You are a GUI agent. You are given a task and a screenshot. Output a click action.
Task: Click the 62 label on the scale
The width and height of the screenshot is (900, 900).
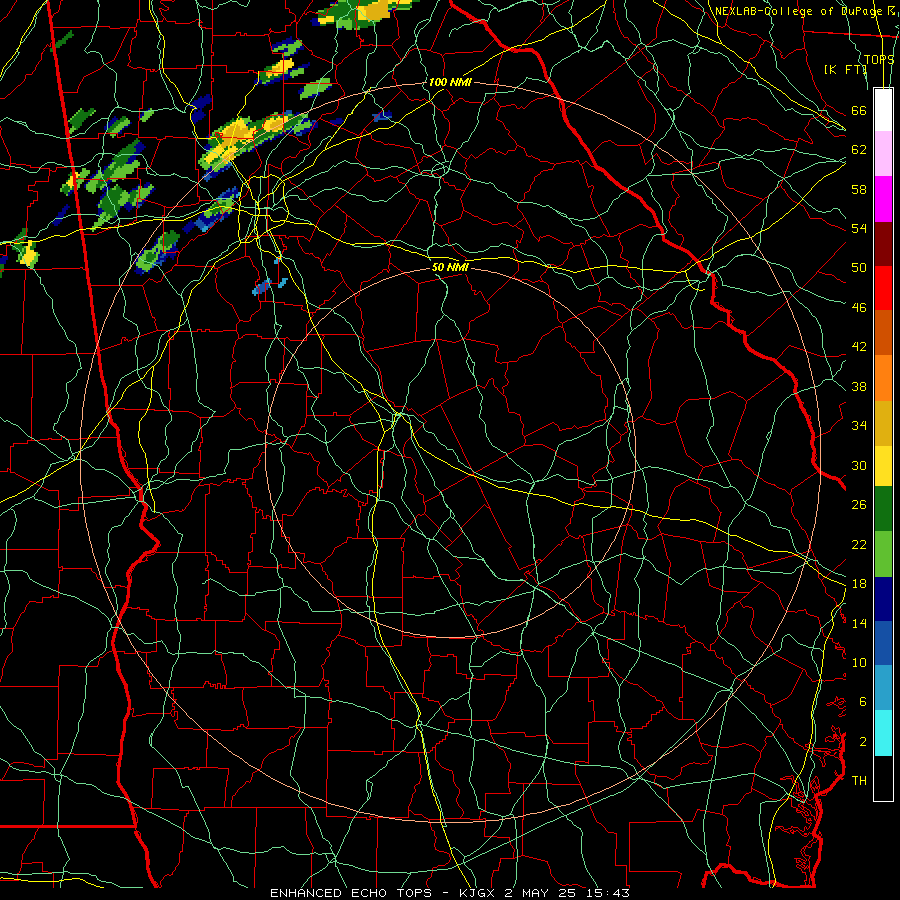coord(859,150)
